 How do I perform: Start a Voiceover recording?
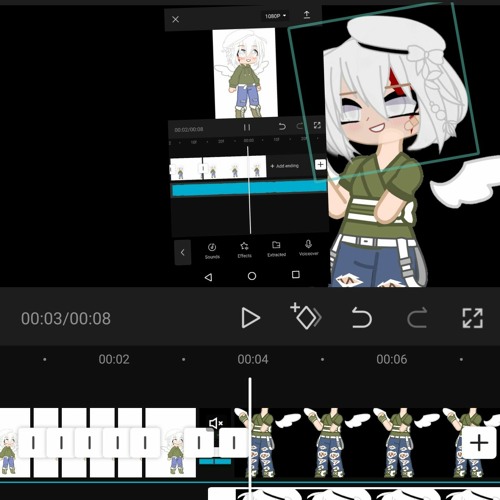coord(309,248)
